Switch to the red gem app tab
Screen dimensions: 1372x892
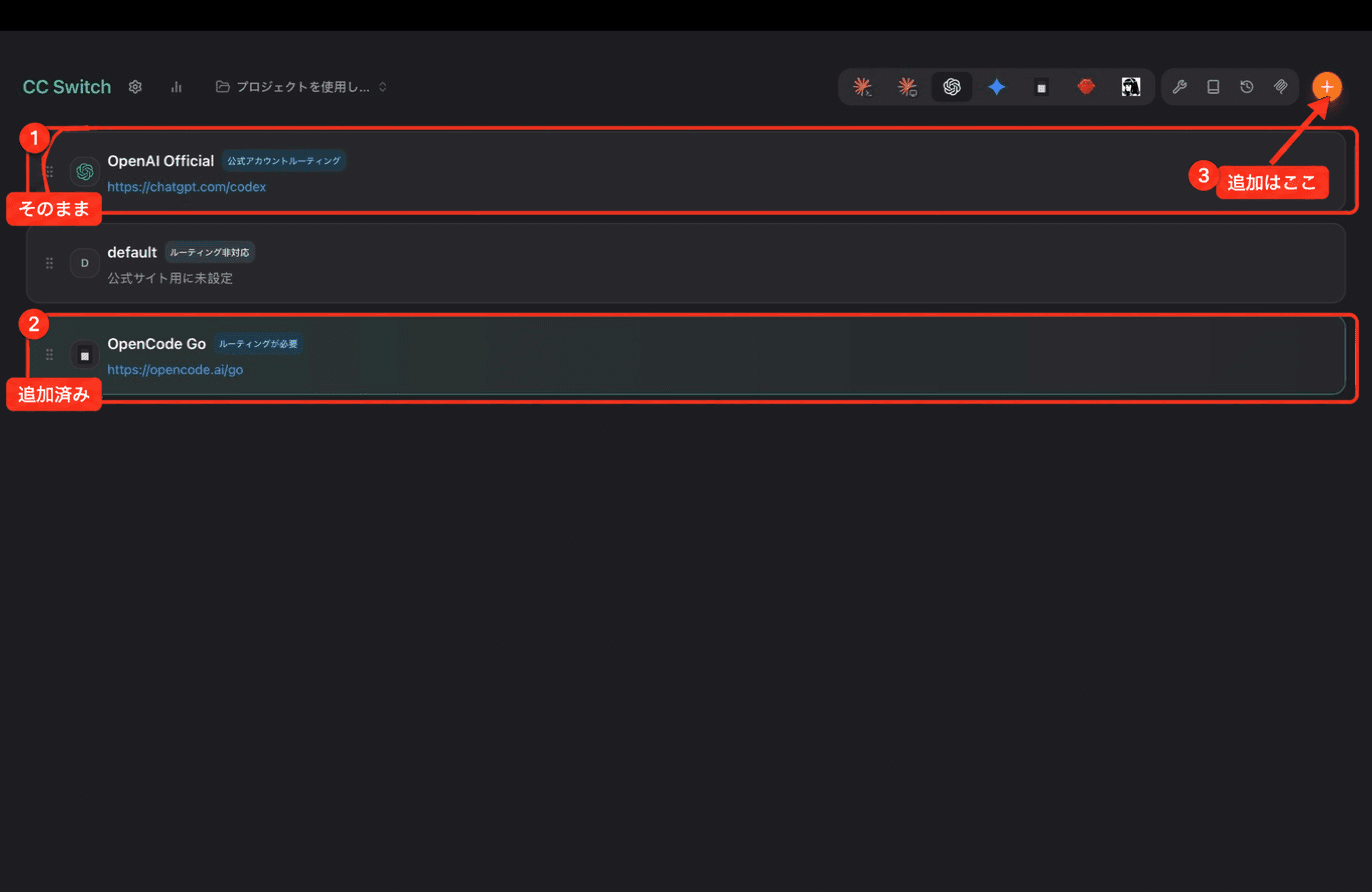click(x=1086, y=87)
